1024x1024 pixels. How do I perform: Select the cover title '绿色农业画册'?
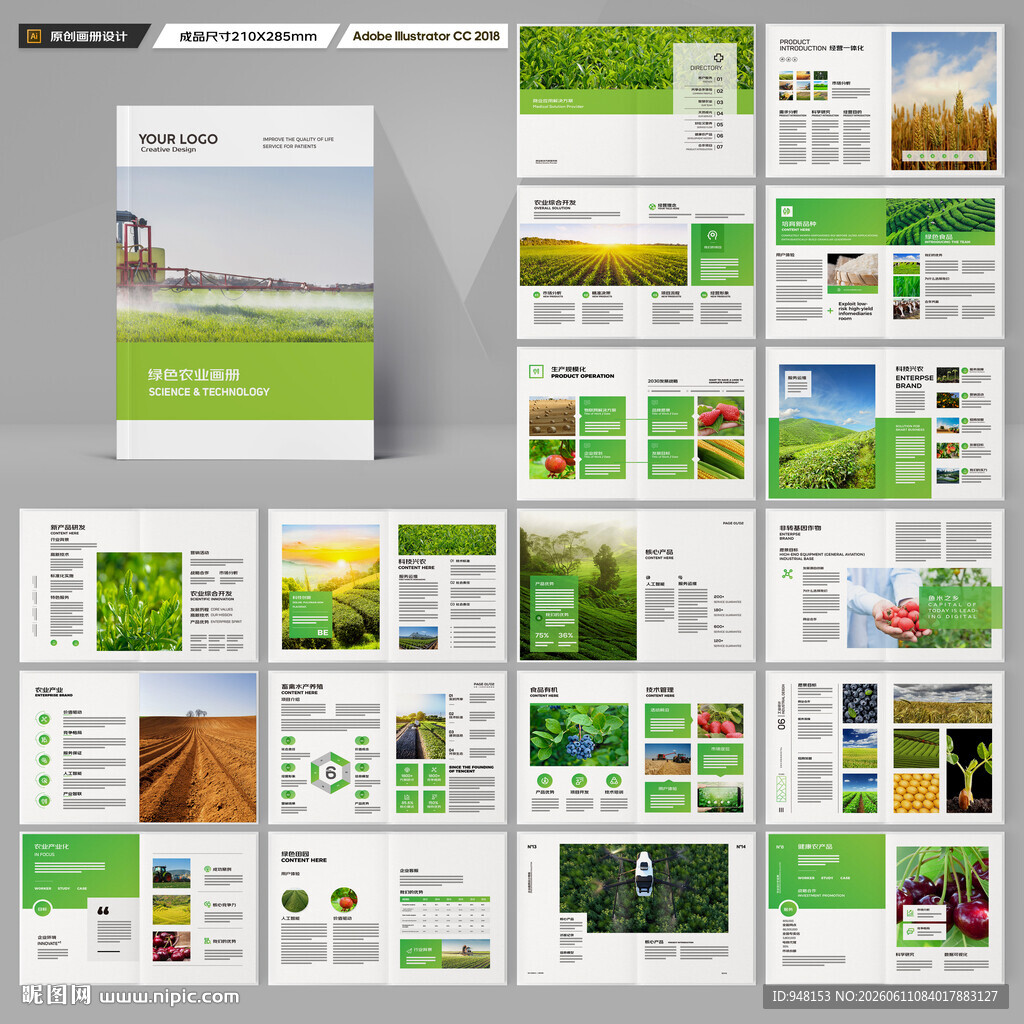click(193, 375)
